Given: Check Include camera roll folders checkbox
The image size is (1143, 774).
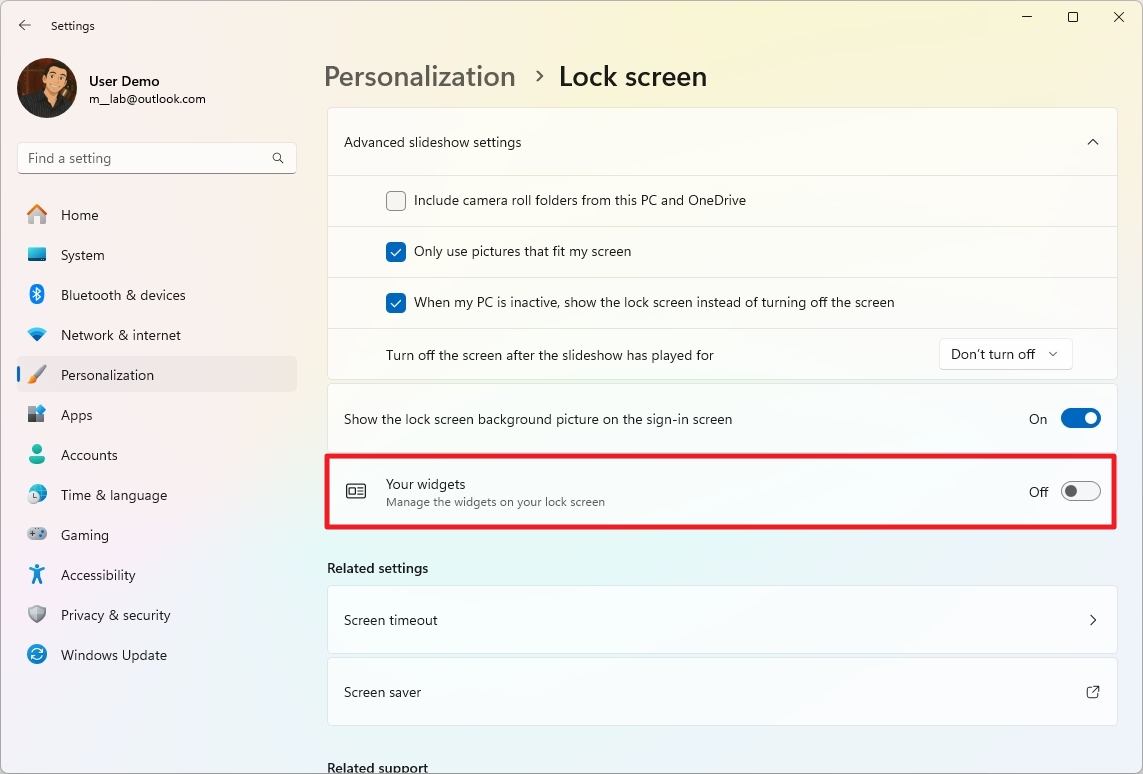Looking at the screenshot, I should [x=396, y=200].
